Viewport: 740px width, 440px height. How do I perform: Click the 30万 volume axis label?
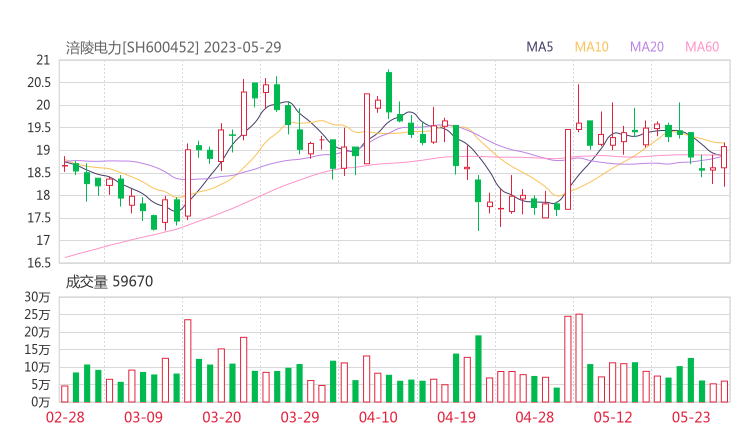(37, 297)
